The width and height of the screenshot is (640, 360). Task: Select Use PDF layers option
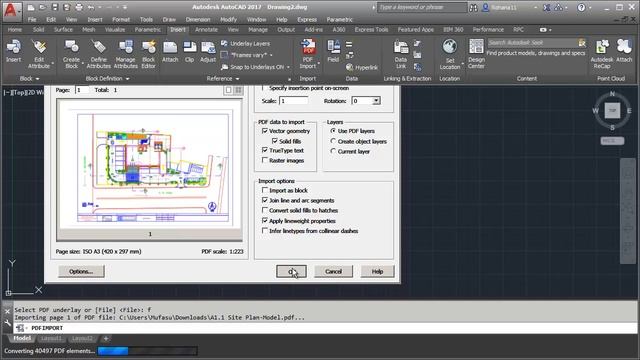tap(333, 131)
